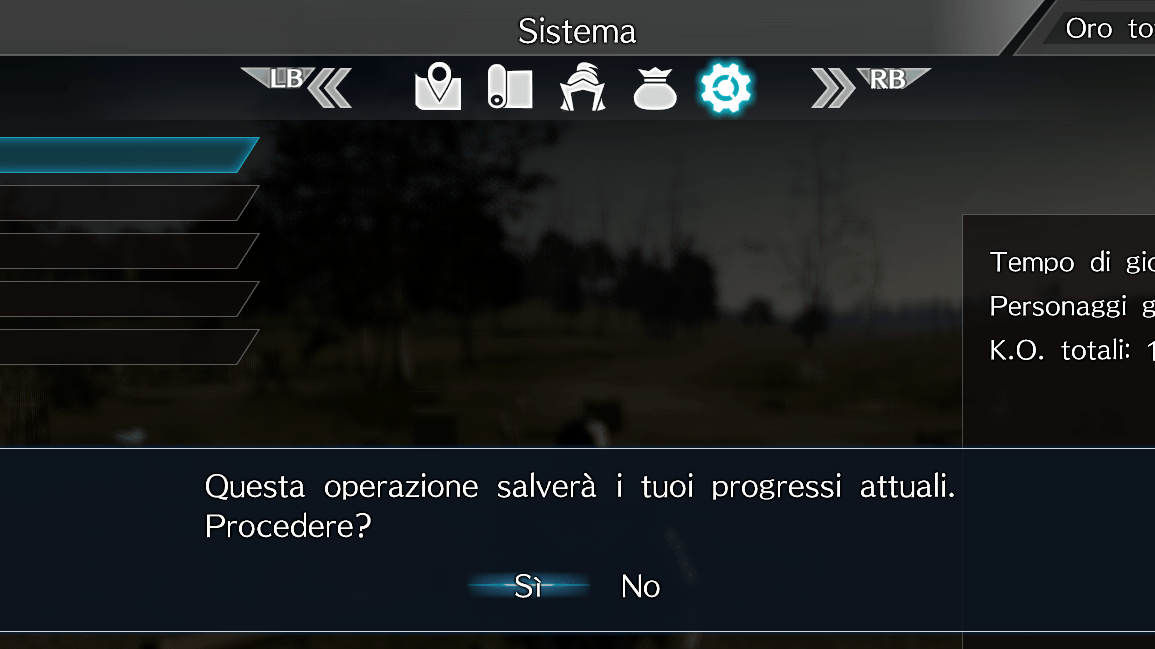This screenshot has height=649, width=1155.
Task: Select the third entry in left menu
Action: click(128, 250)
